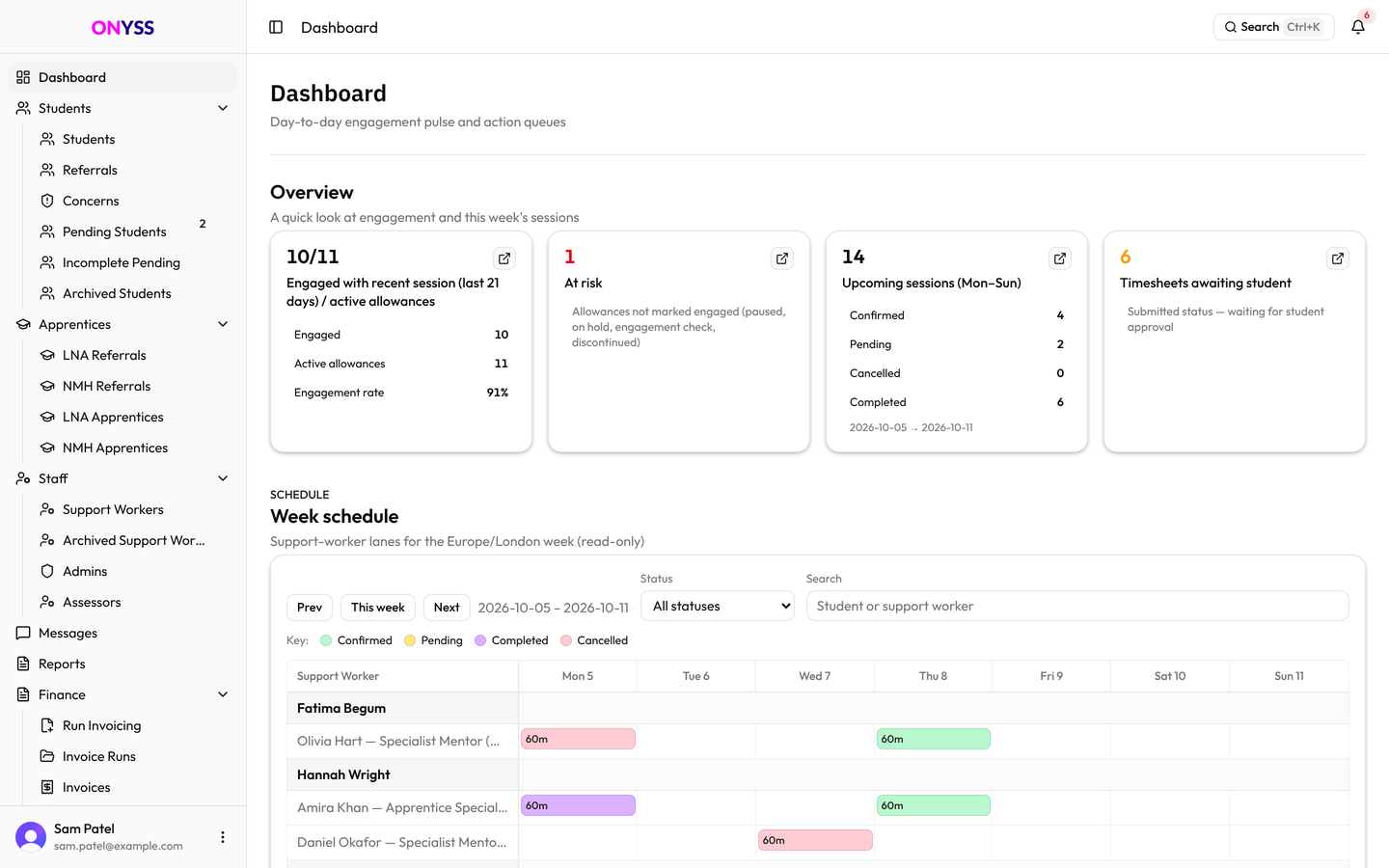Open the Search Ctrl+K button
The width and height of the screenshot is (1389, 868).
click(x=1273, y=27)
